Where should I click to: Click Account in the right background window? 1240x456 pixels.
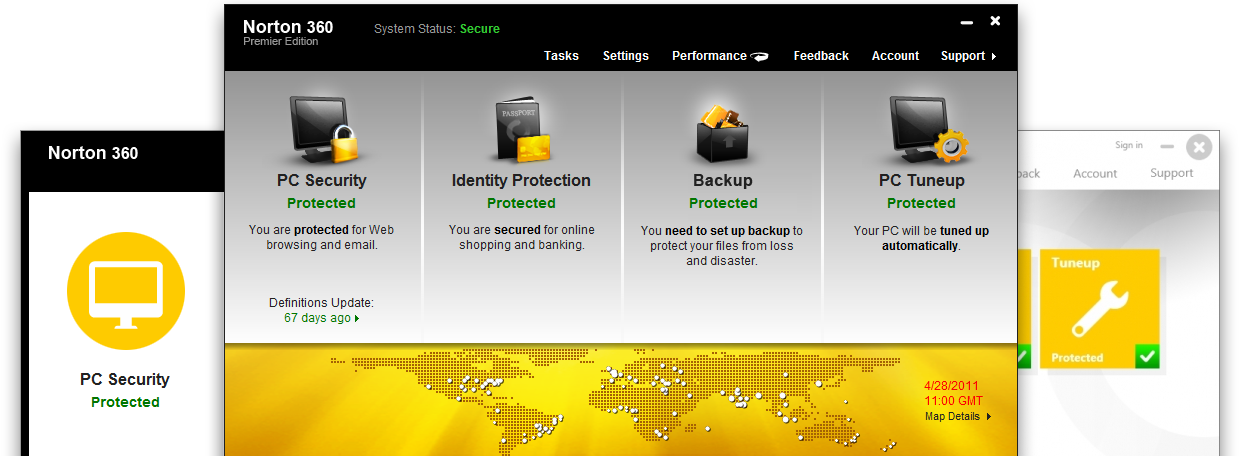[x=1095, y=174]
